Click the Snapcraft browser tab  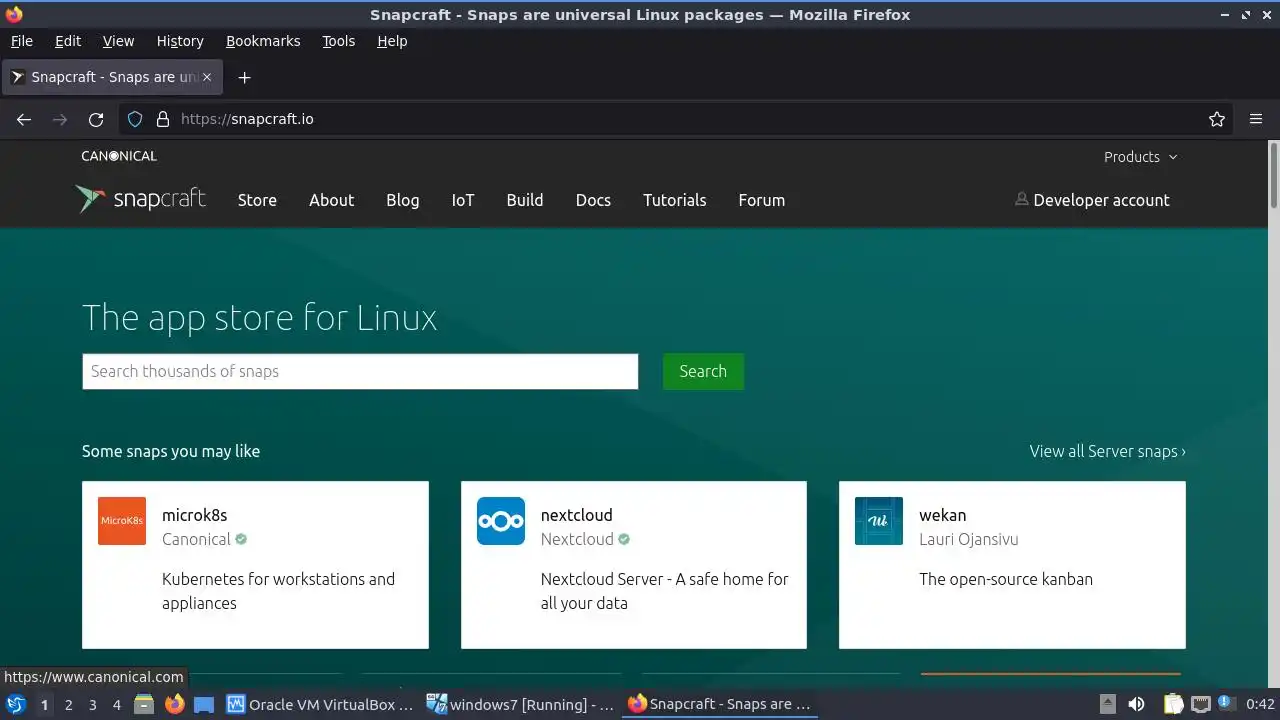113,77
